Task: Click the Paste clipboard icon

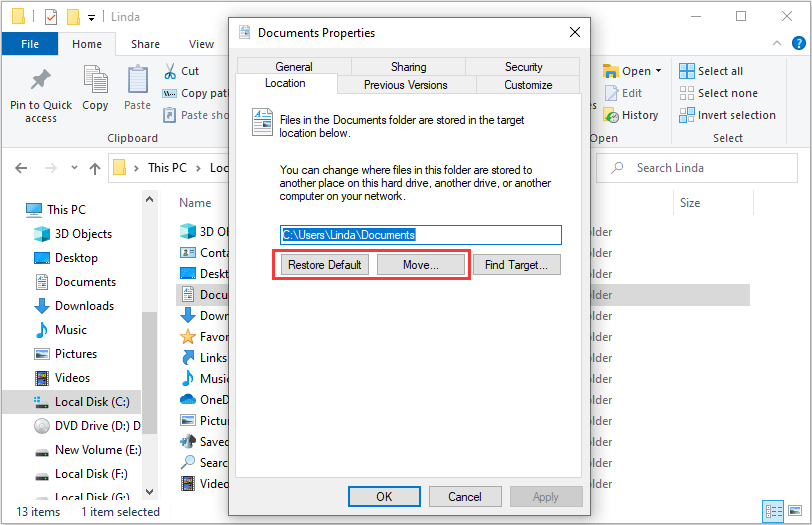Action: [x=137, y=79]
